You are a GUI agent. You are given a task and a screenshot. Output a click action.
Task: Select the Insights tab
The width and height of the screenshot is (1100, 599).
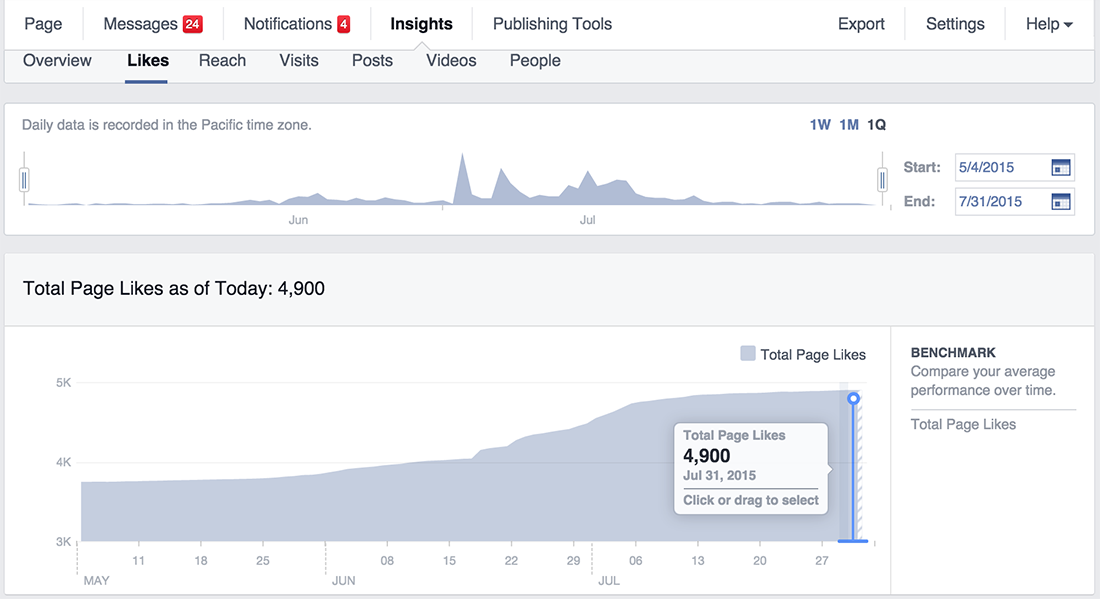coord(421,24)
